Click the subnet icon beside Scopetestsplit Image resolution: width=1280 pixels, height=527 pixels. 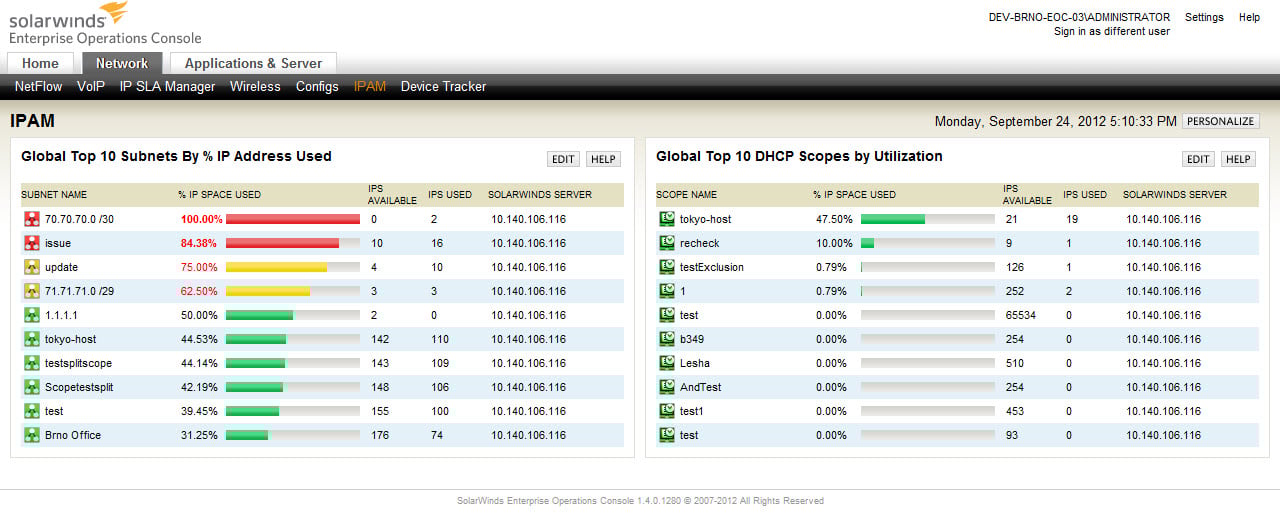[31, 387]
